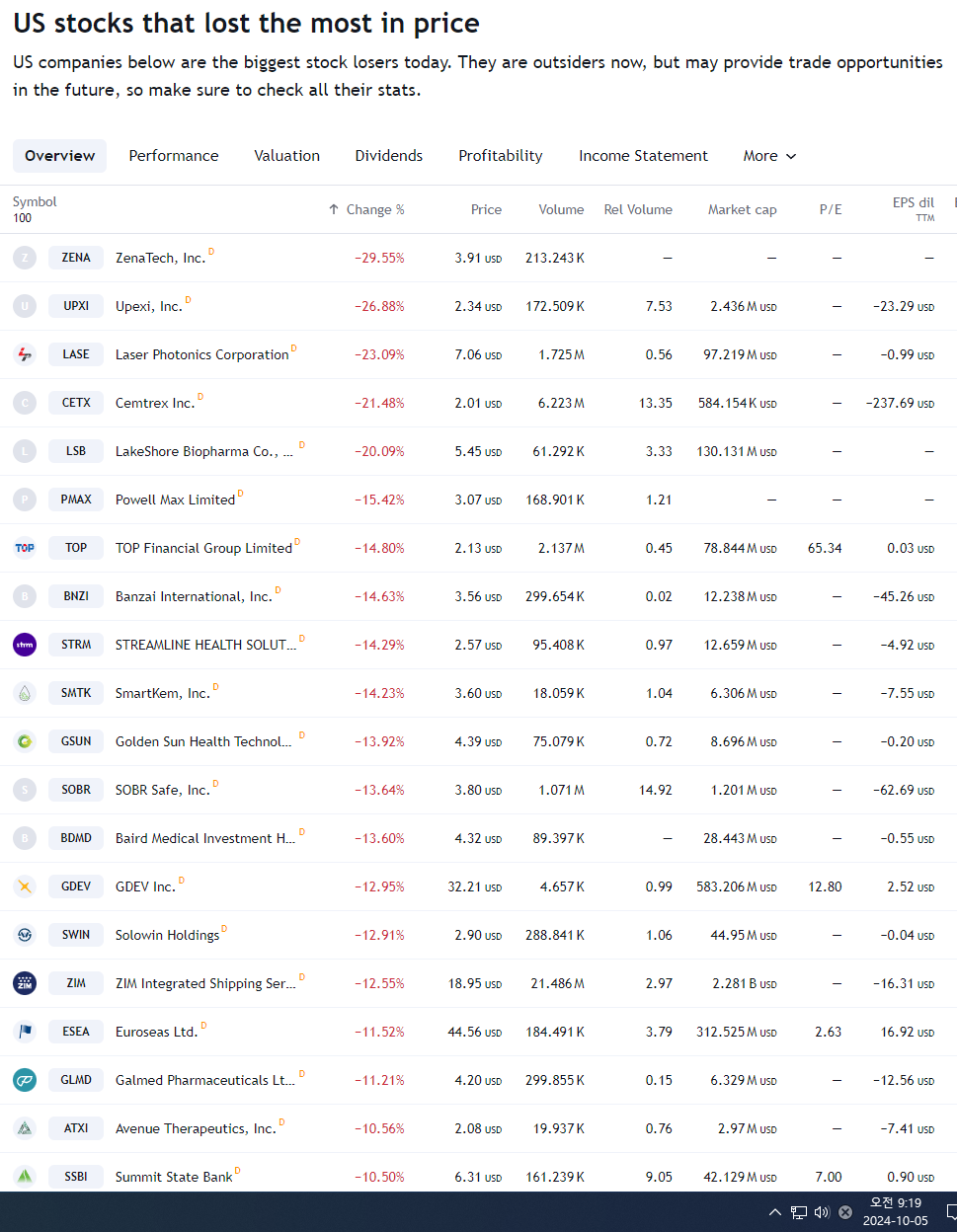The image size is (957, 1232).
Task: Open SmartKem, Inc. company name
Action: [162, 694]
